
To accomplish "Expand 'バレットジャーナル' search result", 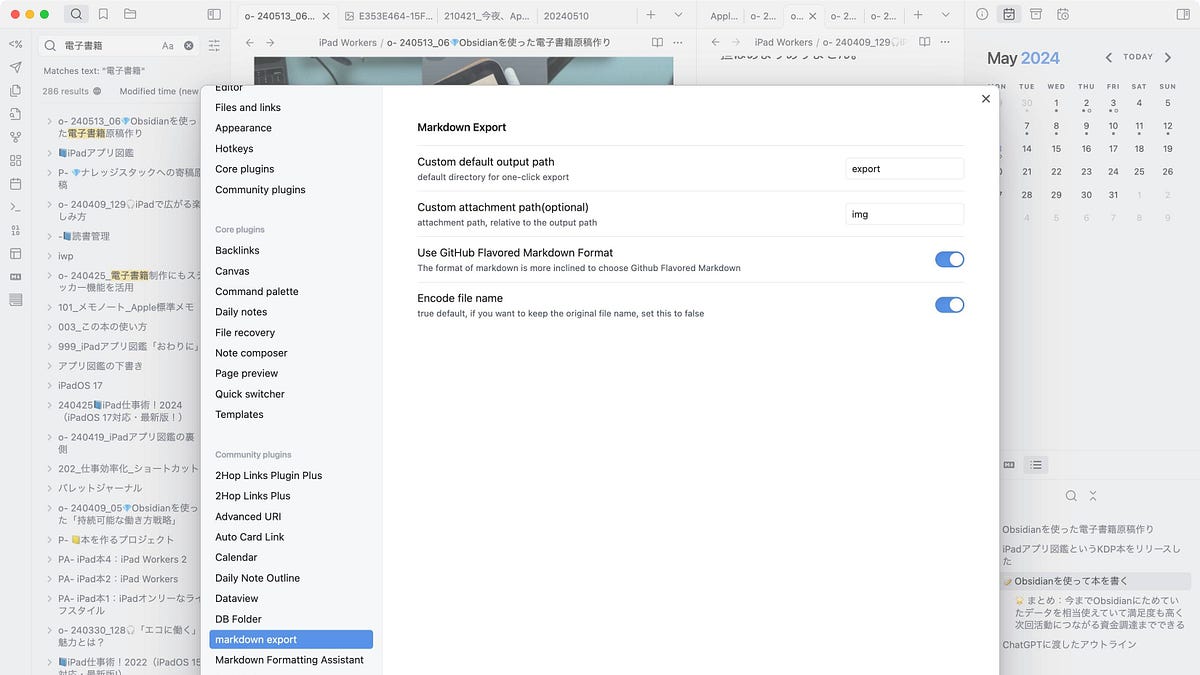I will (x=49, y=488).
